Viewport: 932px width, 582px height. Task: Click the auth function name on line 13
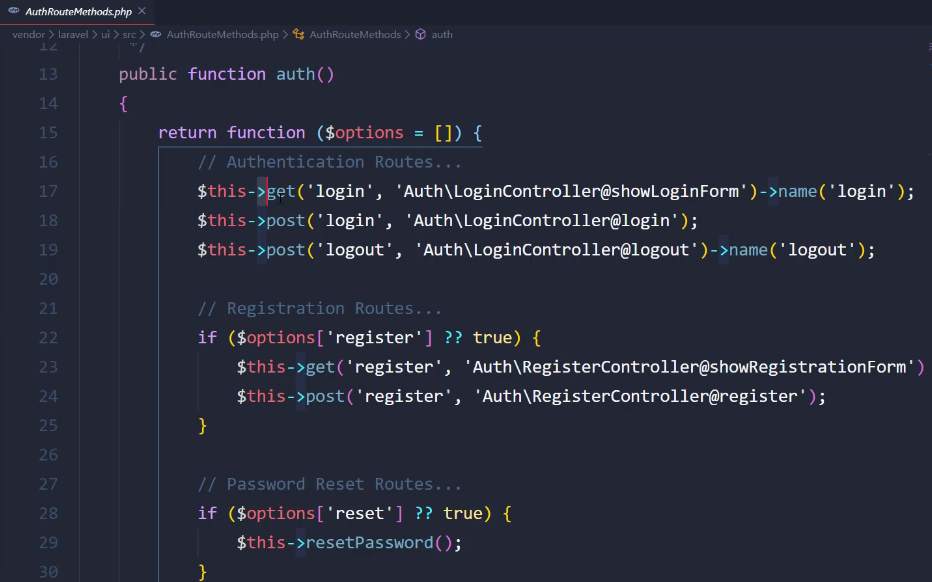(x=295, y=74)
